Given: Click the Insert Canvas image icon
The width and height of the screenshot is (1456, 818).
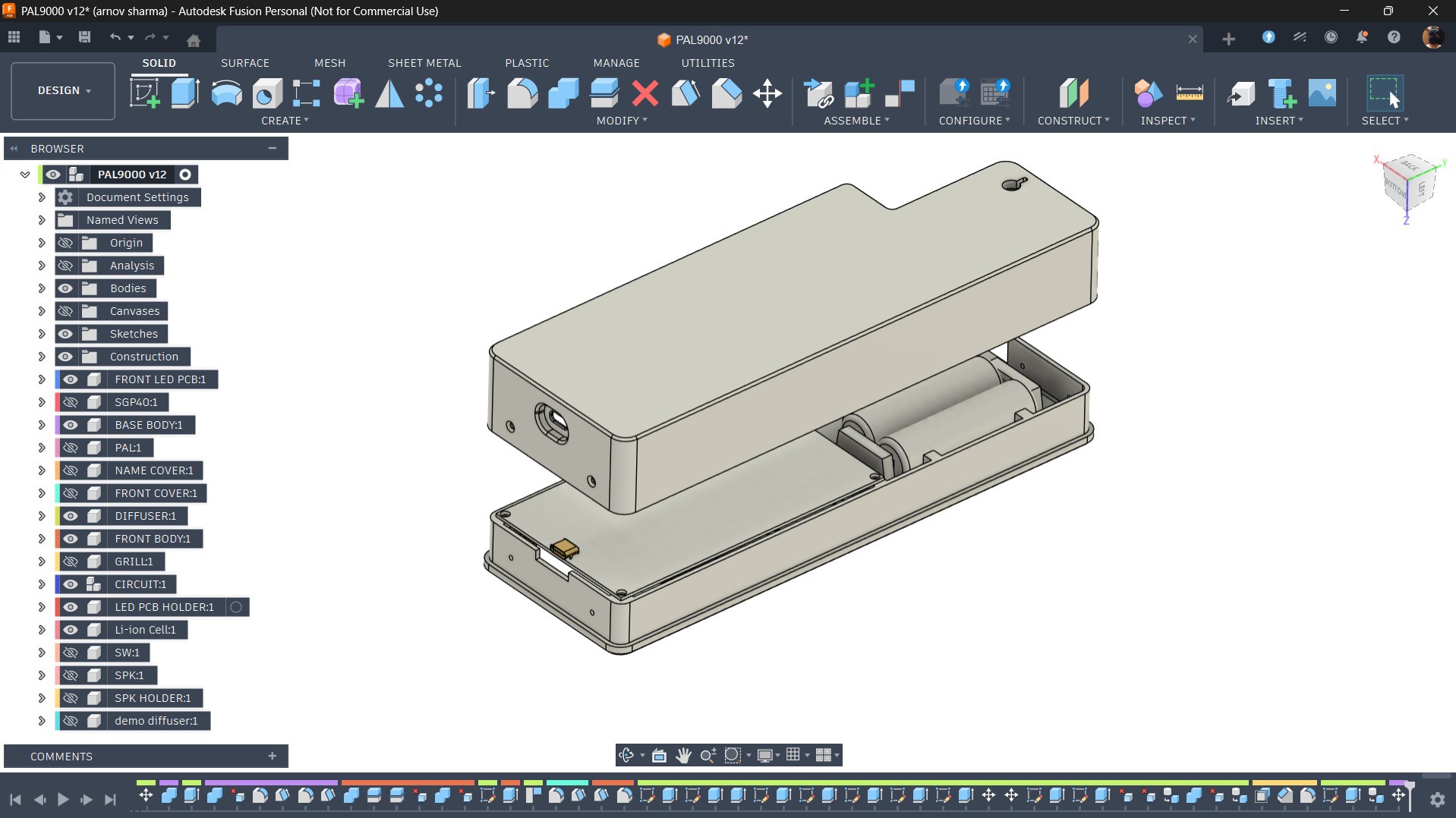Looking at the screenshot, I should 1322,93.
